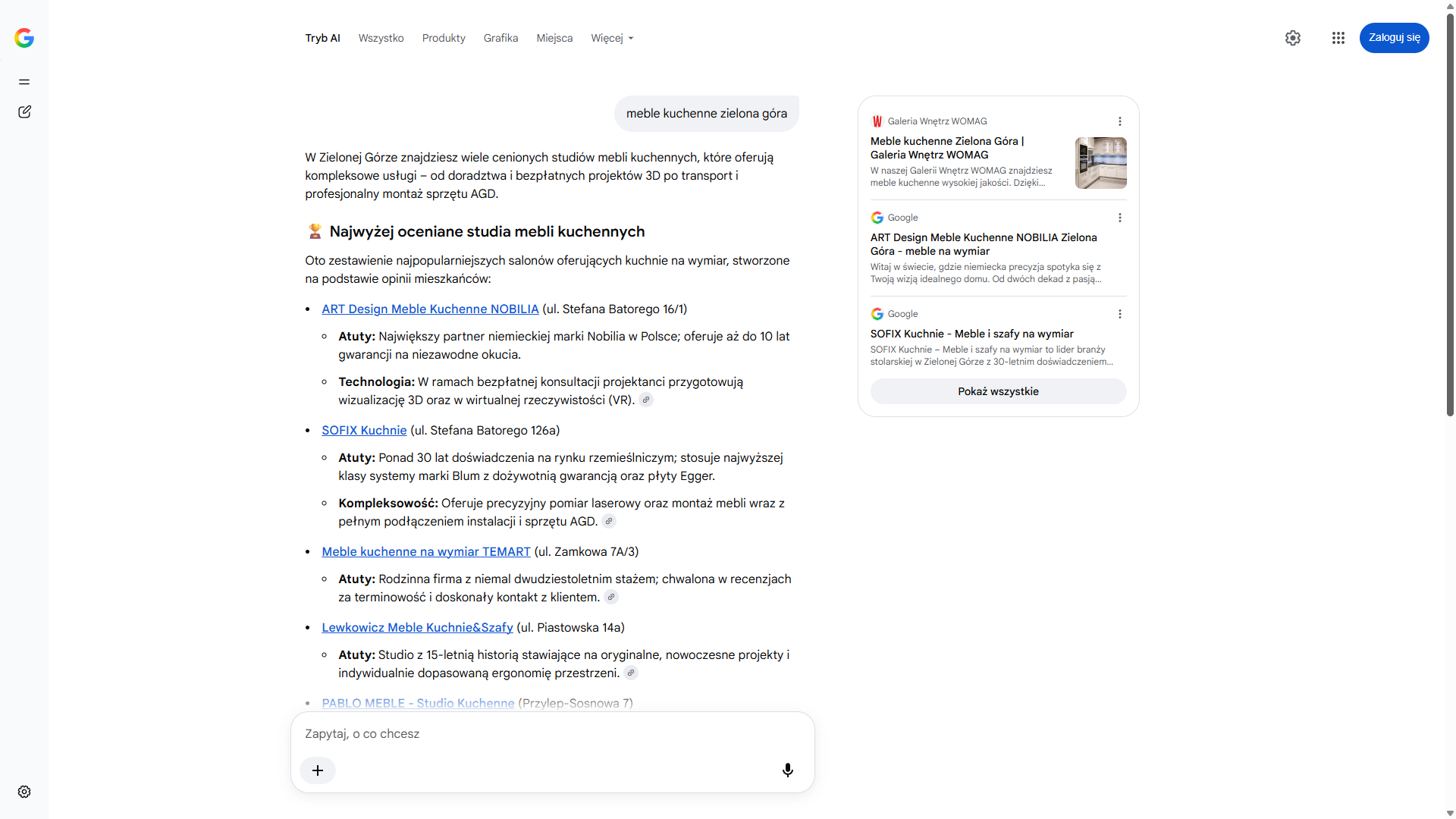The image size is (1456, 819).
Task: Expand the sidebar hamburger menu
Action: click(x=24, y=82)
